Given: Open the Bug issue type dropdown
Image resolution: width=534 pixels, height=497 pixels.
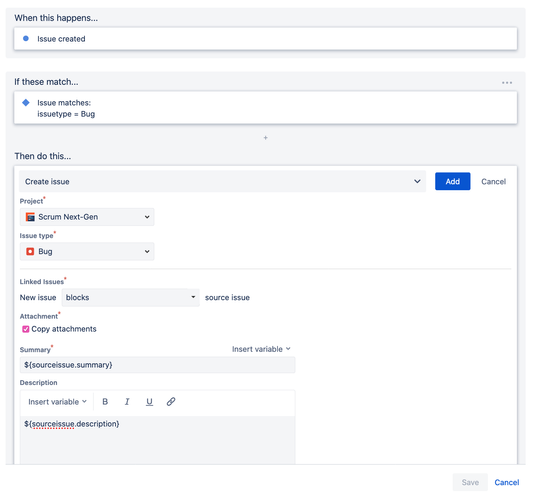Looking at the screenshot, I should 87,251.
